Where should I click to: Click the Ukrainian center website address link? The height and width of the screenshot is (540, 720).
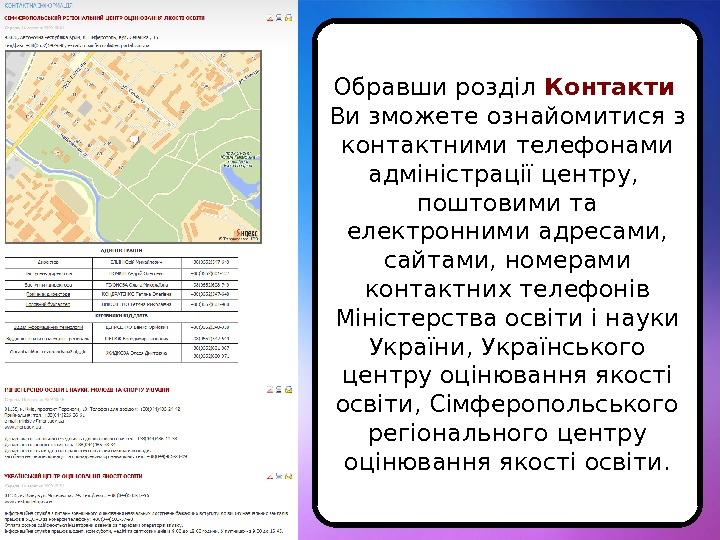point(28,502)
